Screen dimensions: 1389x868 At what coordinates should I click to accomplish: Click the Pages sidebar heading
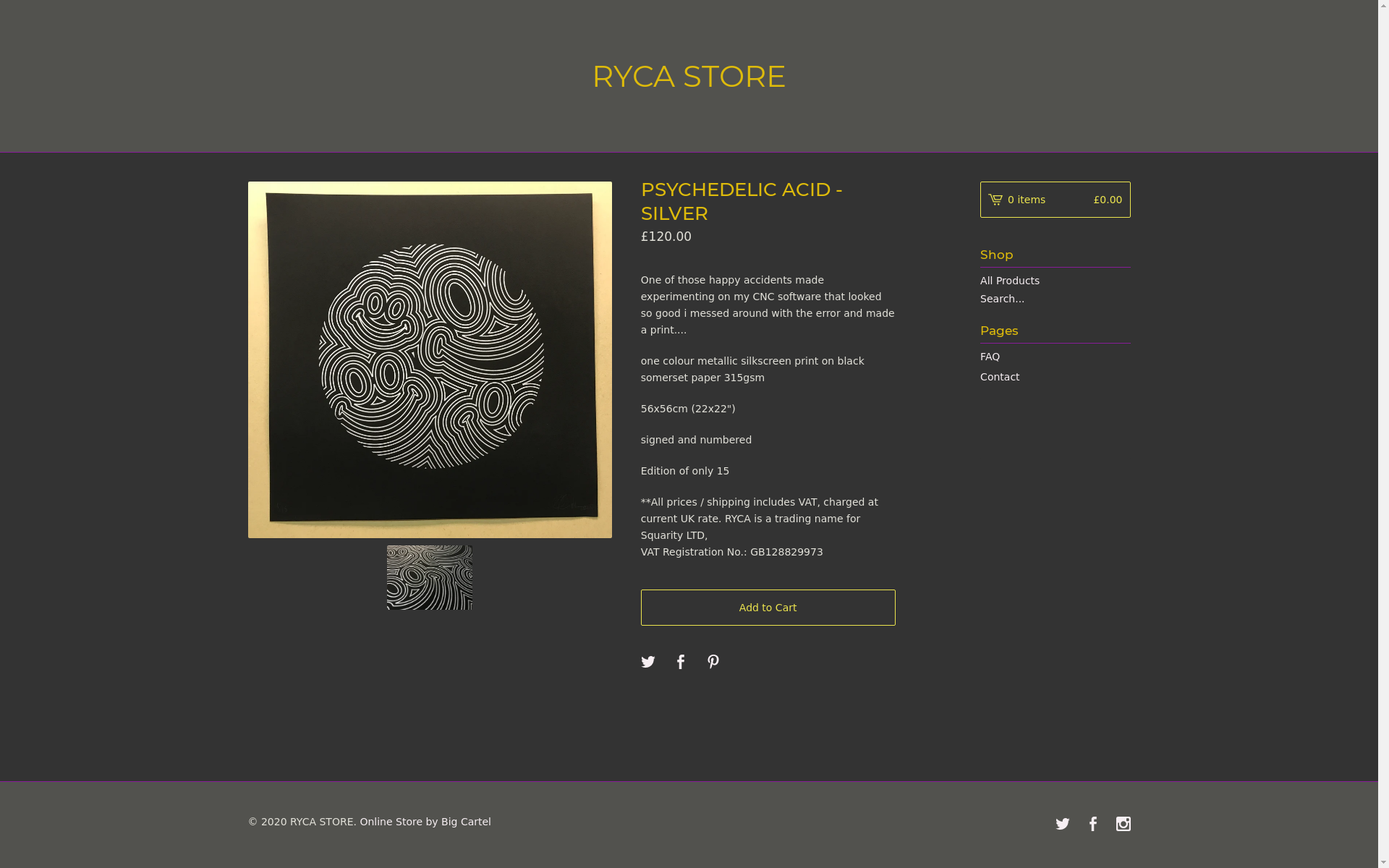click(x=999, y=331)
